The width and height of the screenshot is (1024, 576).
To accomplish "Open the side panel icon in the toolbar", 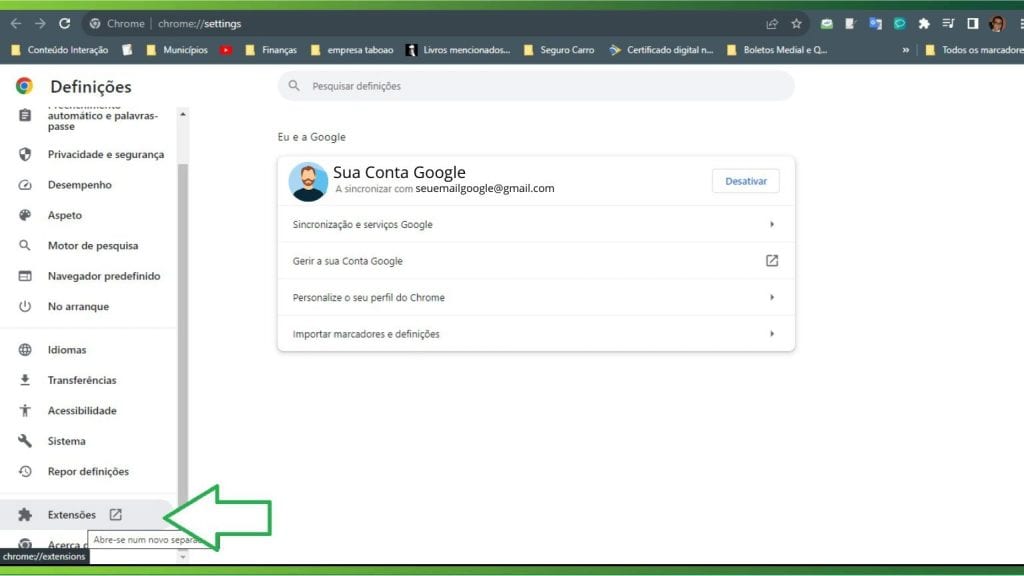I will [972, 24].
